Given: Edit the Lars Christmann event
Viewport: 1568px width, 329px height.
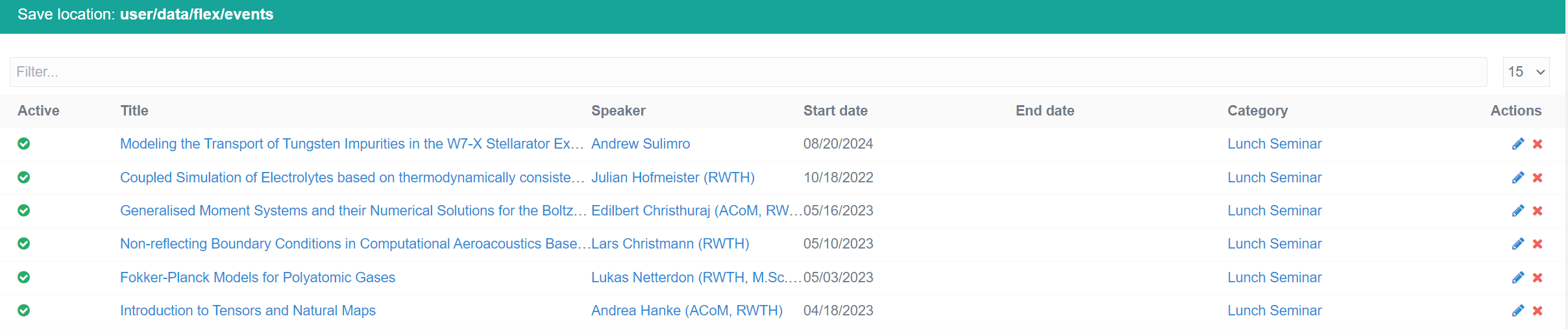Looking at the screenshot, I should pyautogui.click(x=1518, y=244).
